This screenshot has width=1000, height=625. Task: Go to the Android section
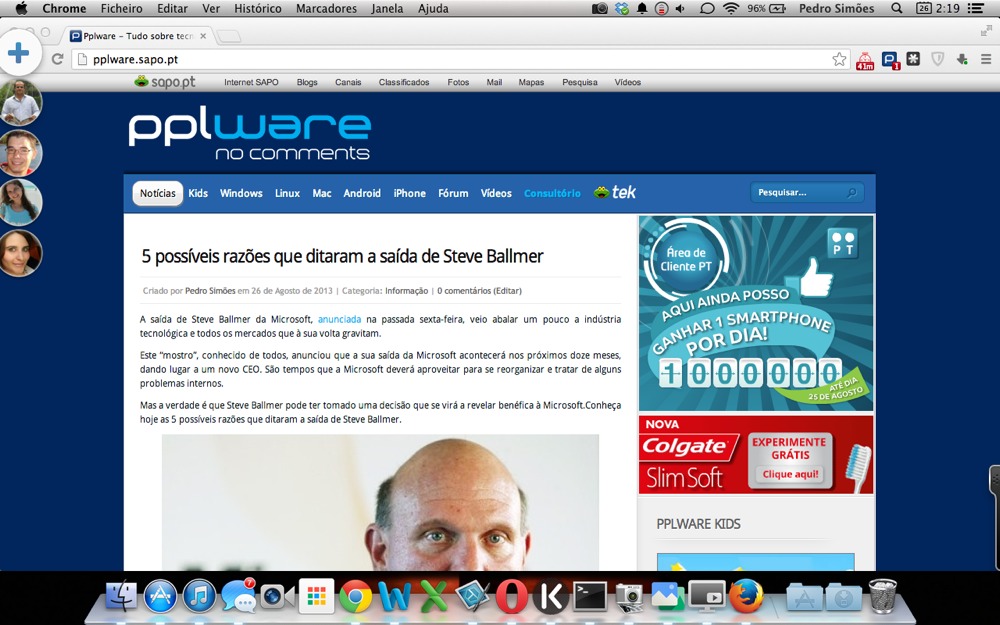(x=362, y=193)
